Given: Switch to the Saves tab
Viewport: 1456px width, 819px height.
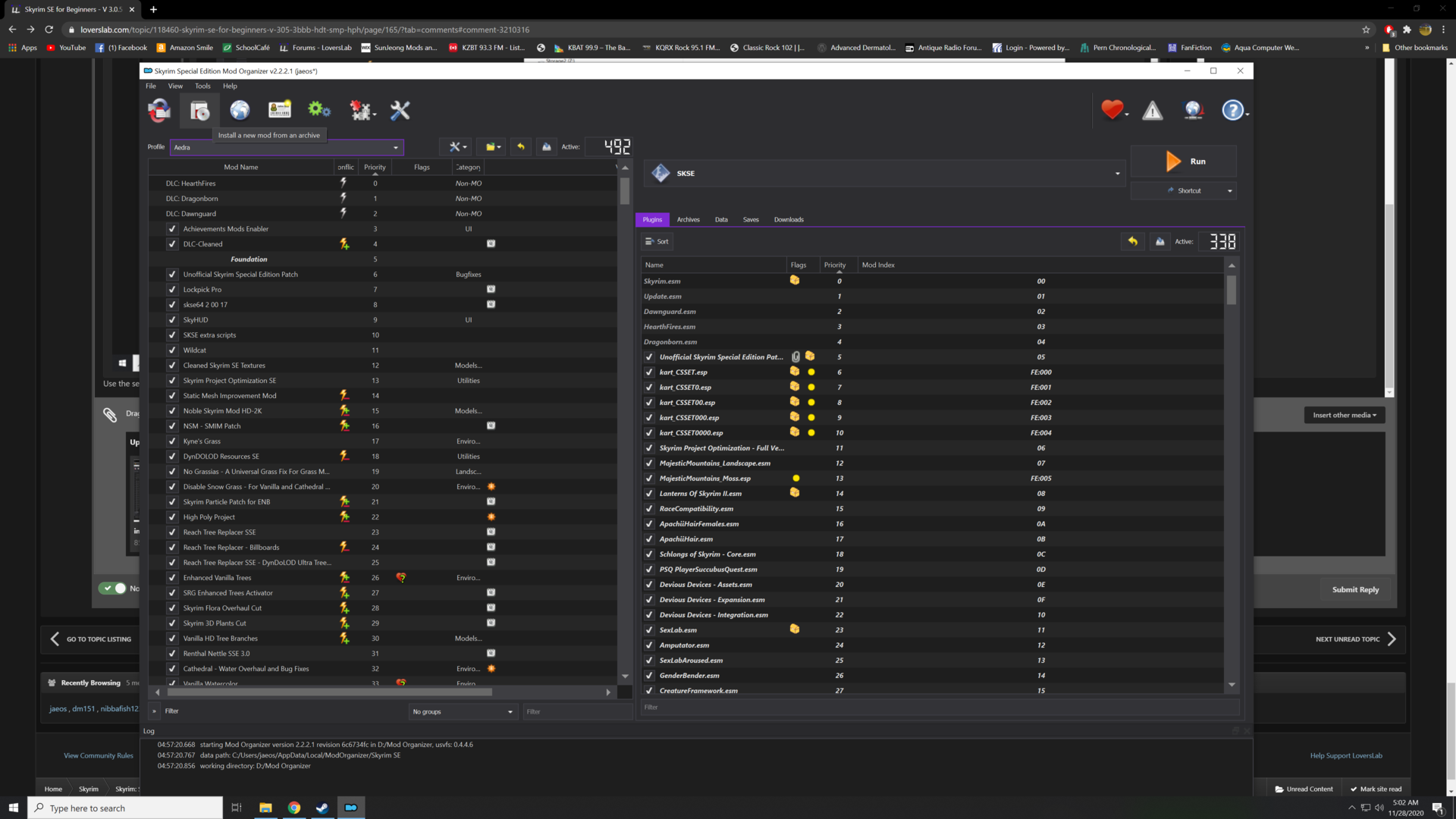Looking at the screenshot, I should coord(751,220).
